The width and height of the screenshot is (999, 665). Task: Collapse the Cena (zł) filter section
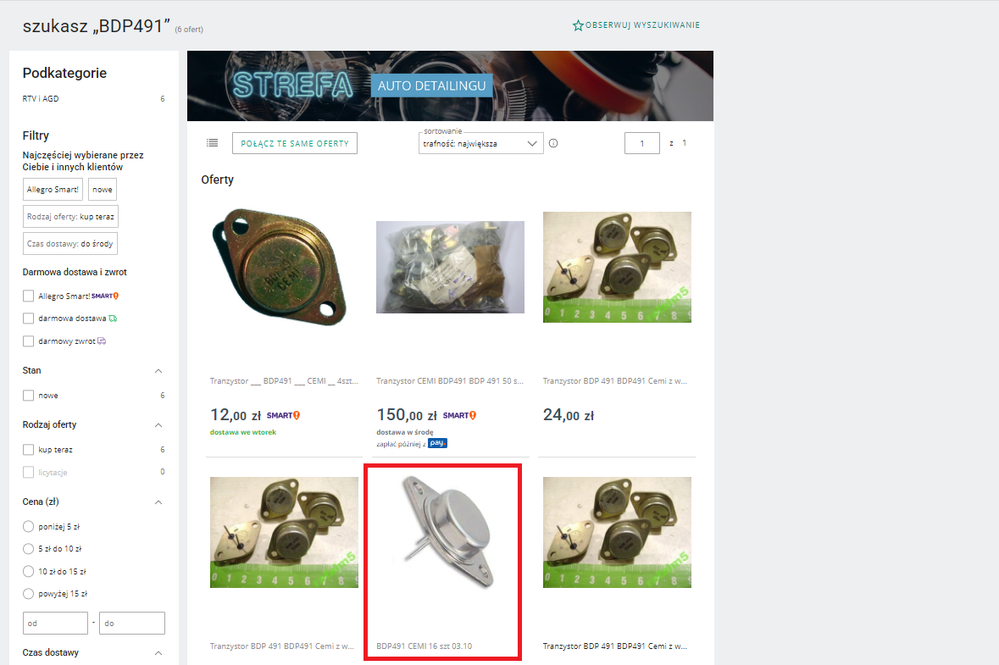[159, 503]
